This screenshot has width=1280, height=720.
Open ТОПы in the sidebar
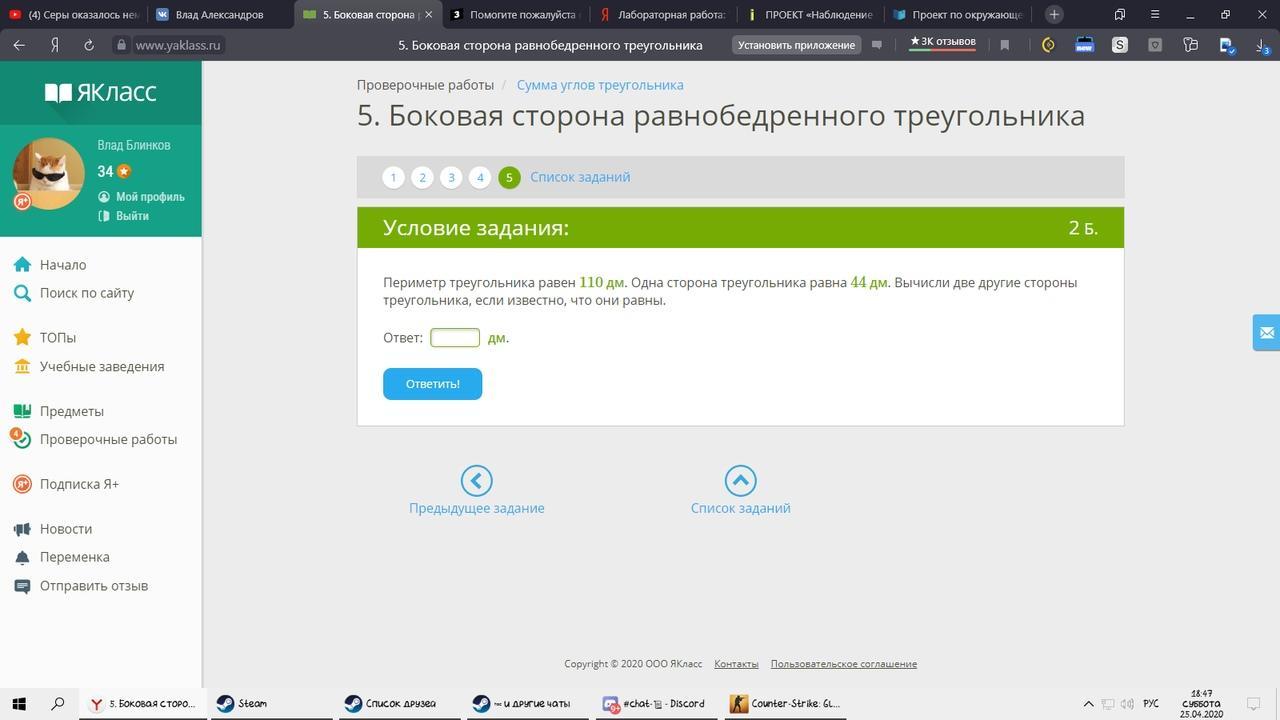(58, 338)
